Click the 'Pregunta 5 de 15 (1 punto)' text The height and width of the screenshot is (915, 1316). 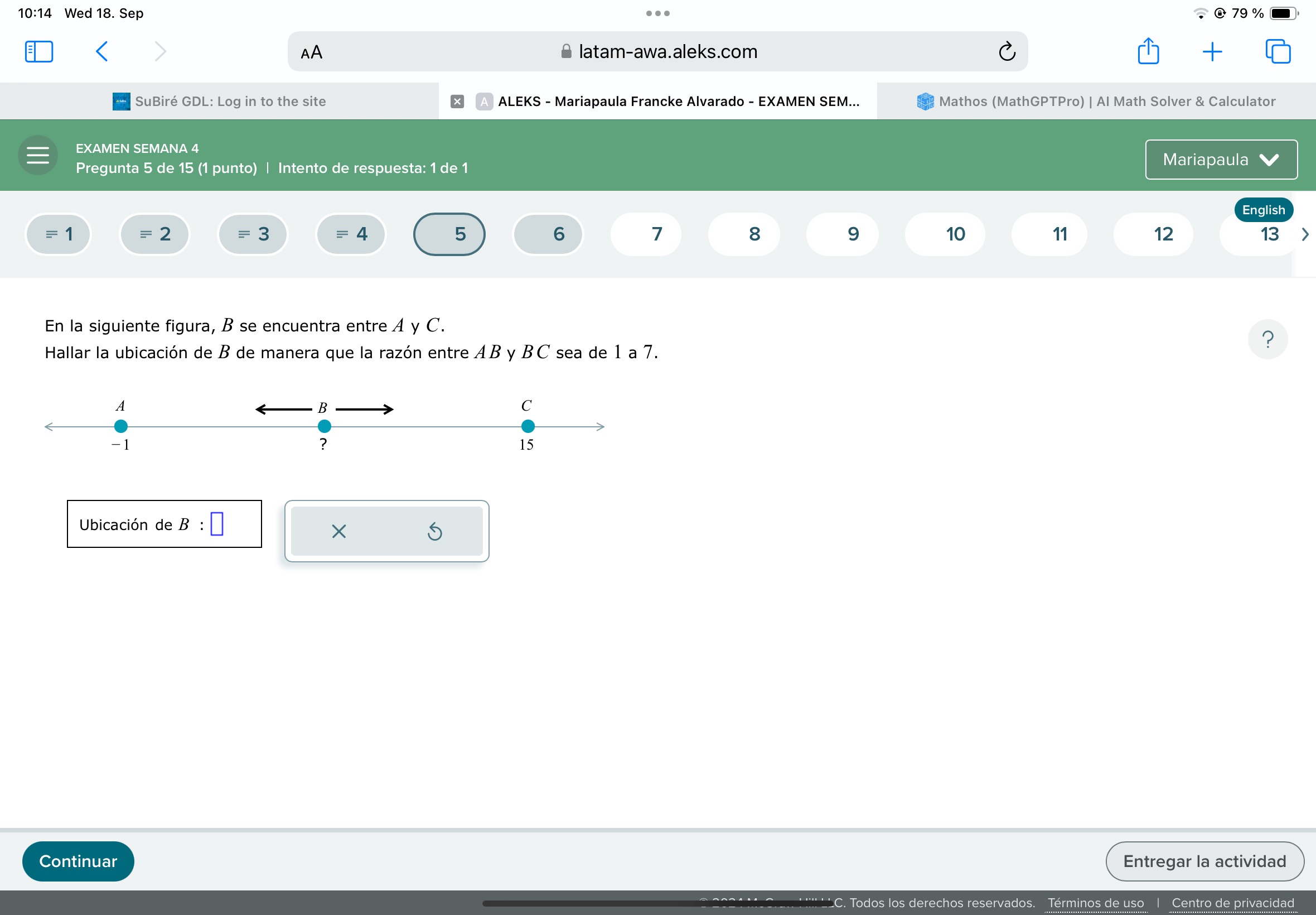pos(166,168)
